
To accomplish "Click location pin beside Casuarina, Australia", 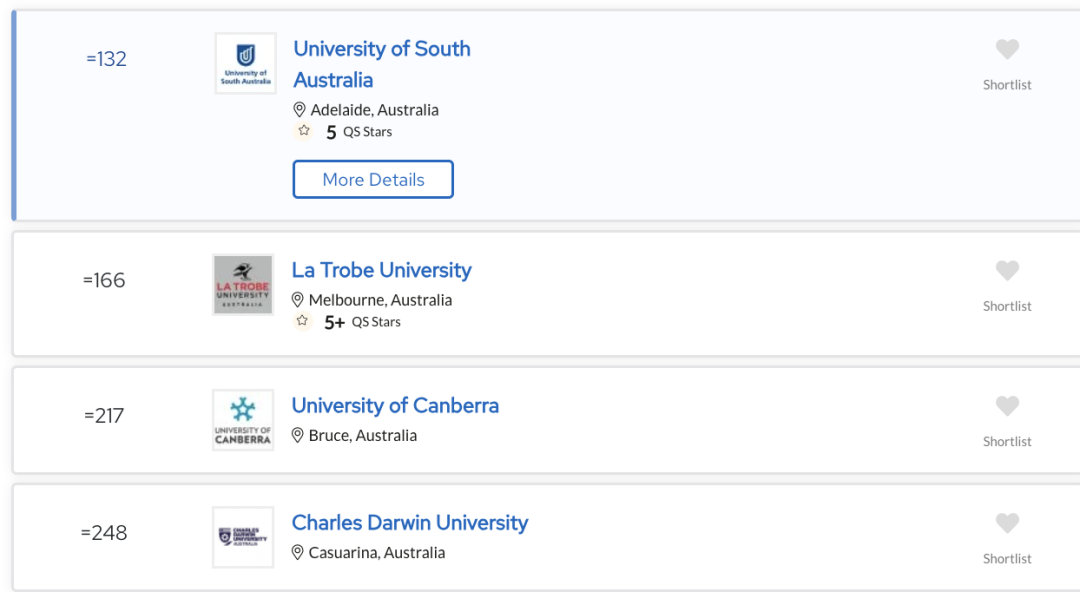I will (x=298, y=553).
